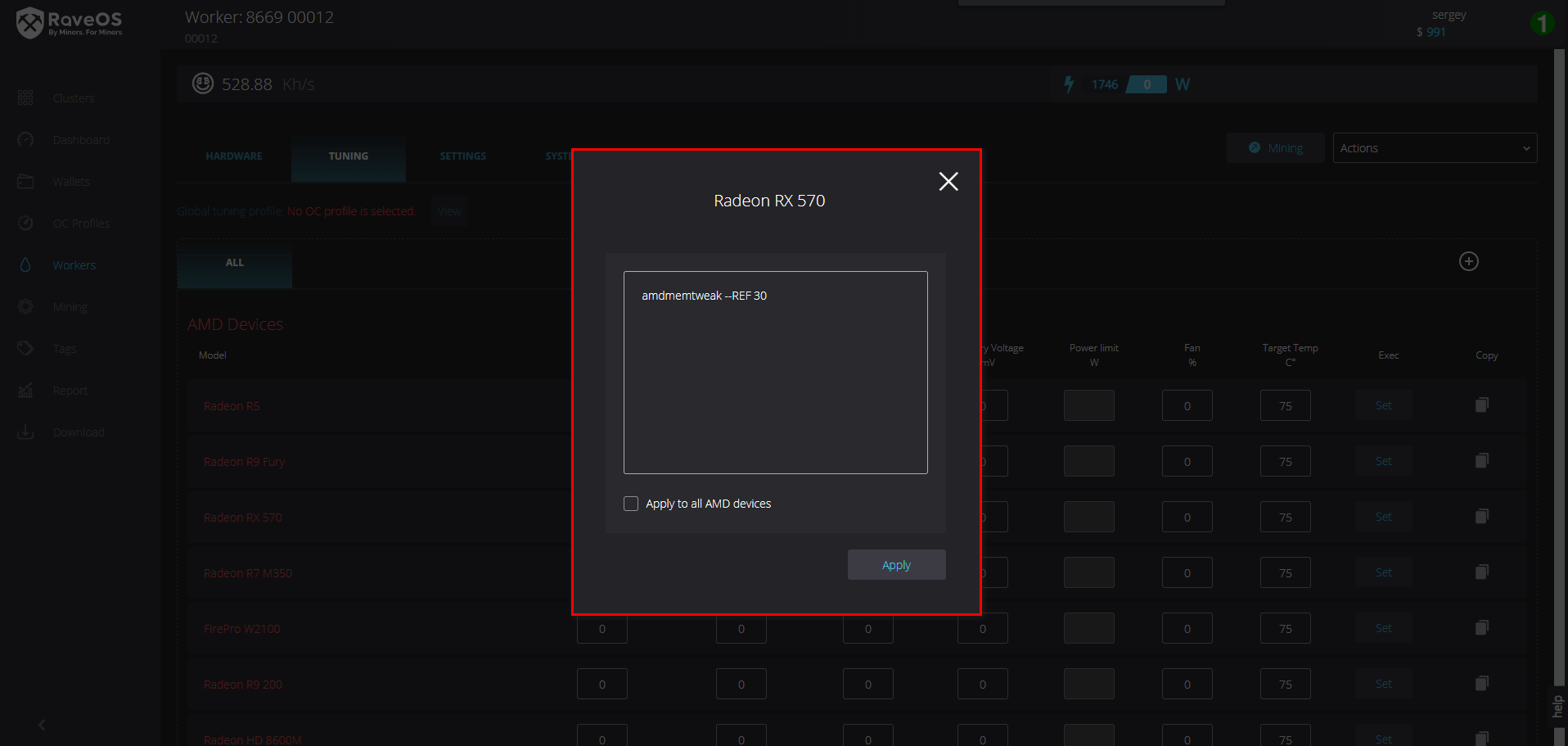The image size is (1568, 746).
Task: Click the page vertical scrollbar
Action: pyautogui.click(x=1559, y=368)
